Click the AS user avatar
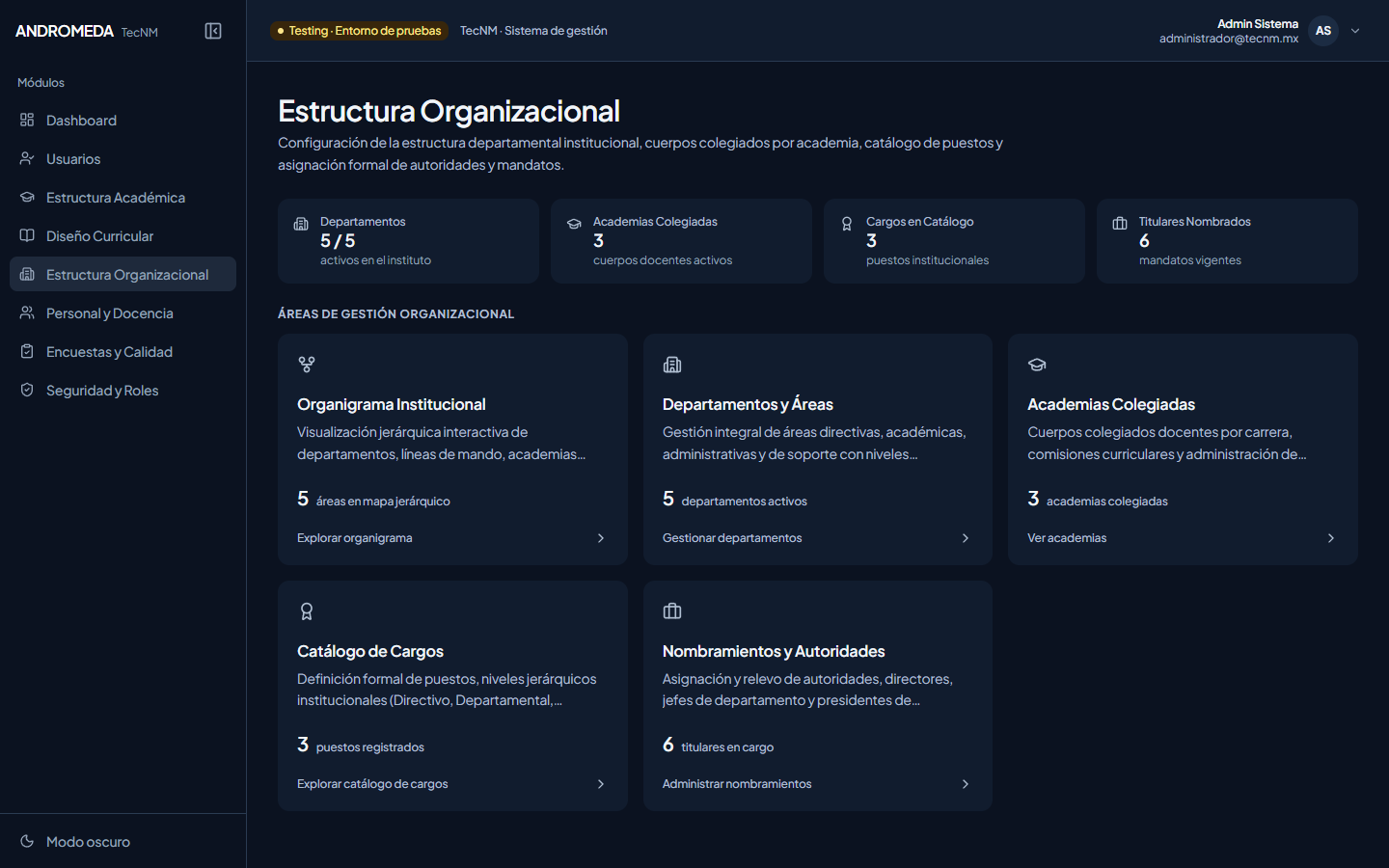This screenshot has height=868, width=1389. 1323,31
